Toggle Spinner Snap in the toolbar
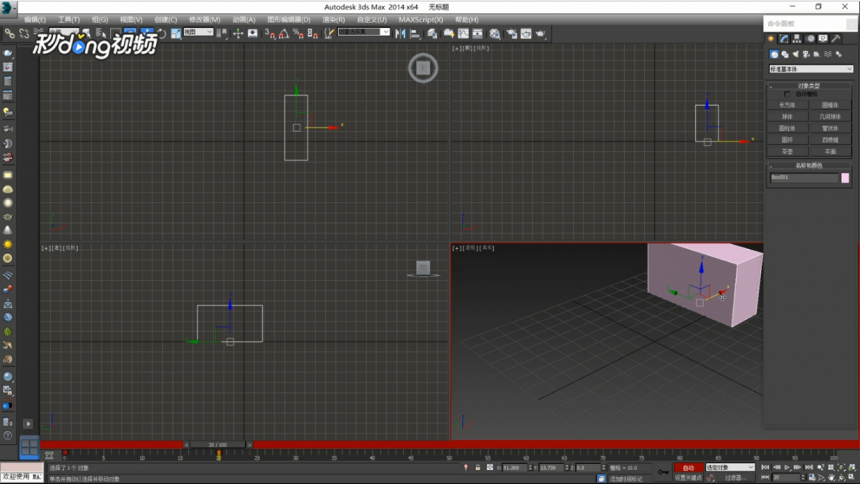This screenshot has width=860, height=484. [x=312, y=33]
